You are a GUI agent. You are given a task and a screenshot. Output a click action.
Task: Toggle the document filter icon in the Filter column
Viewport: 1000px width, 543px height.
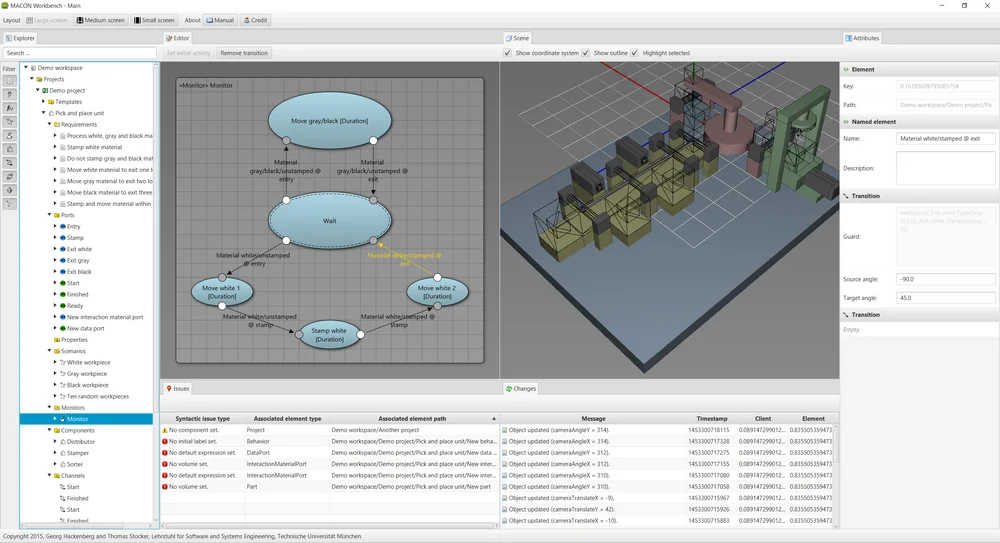[x=10, y=81]
